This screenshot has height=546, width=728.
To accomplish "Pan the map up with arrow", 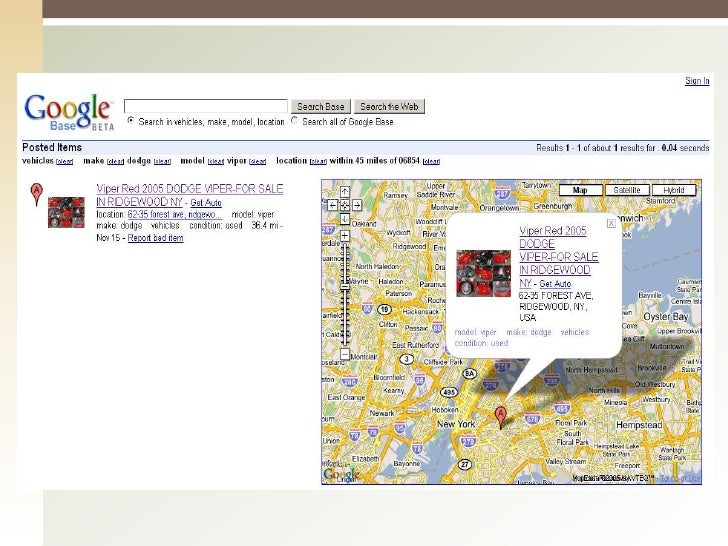I will (344, 191).
